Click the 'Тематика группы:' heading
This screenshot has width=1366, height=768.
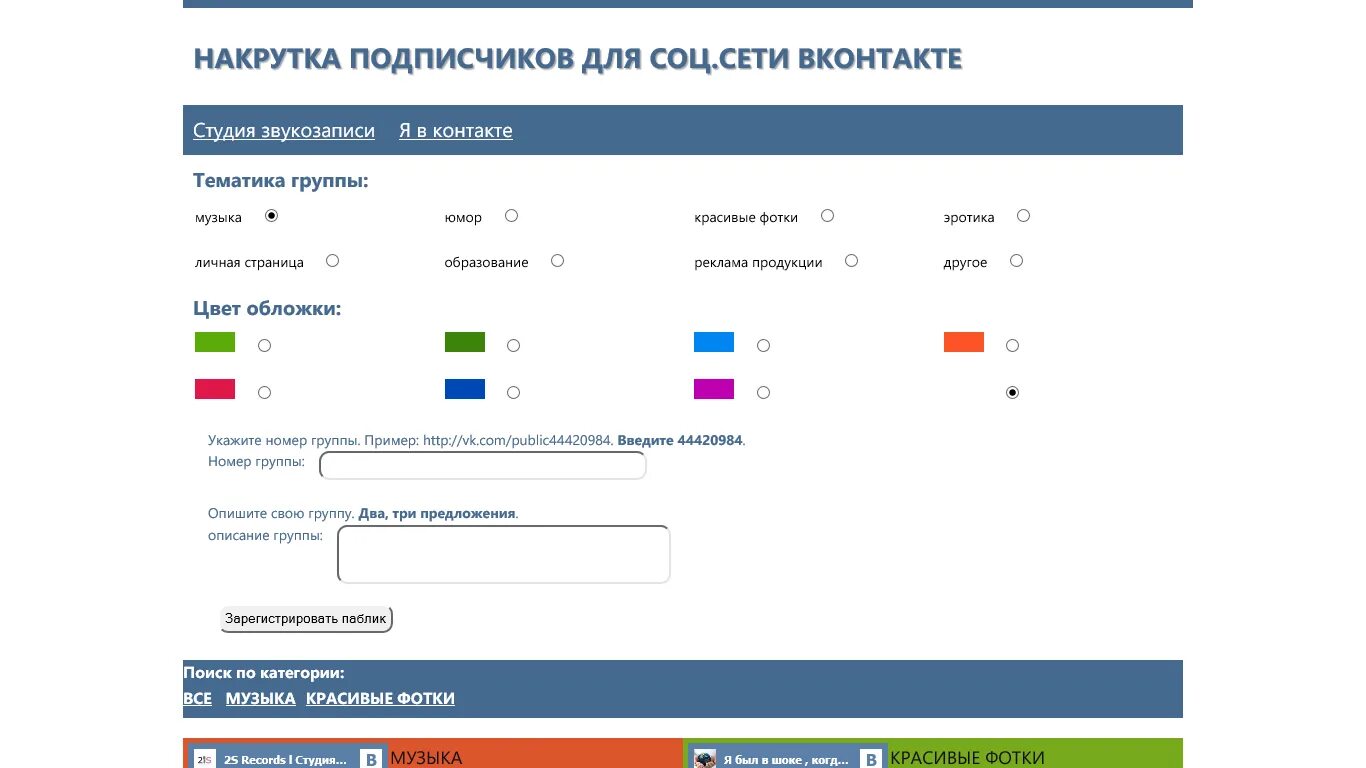pyautogui.click(x=281, y=182)
